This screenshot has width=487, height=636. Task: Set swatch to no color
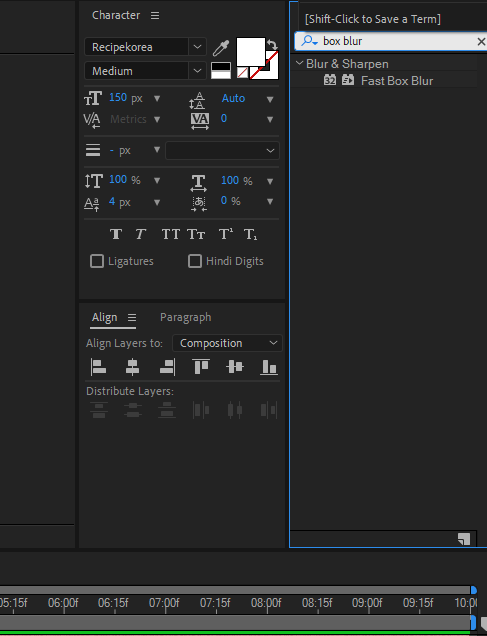(242, 73)
